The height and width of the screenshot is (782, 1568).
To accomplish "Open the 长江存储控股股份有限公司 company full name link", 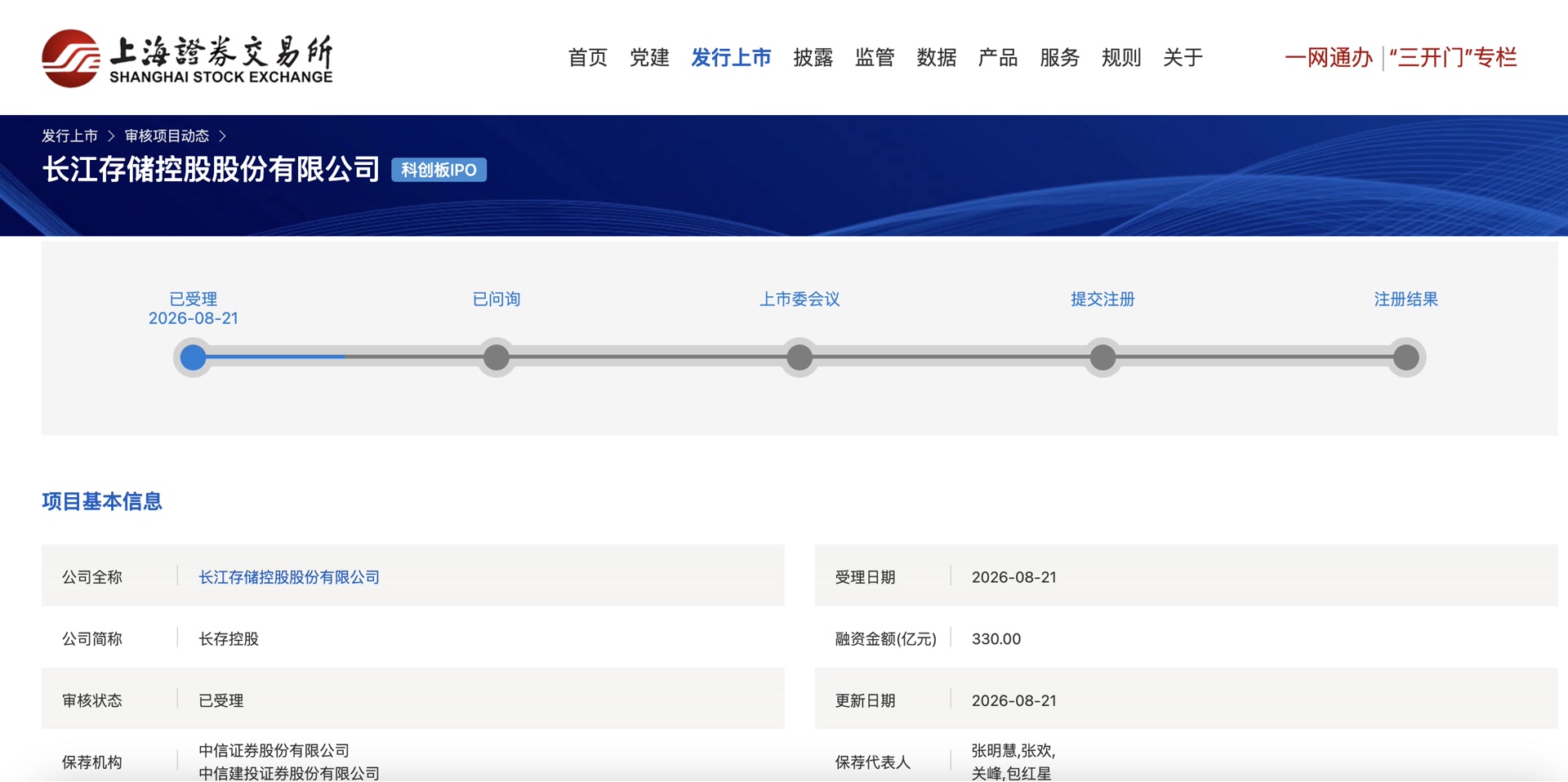I will 289,577.
